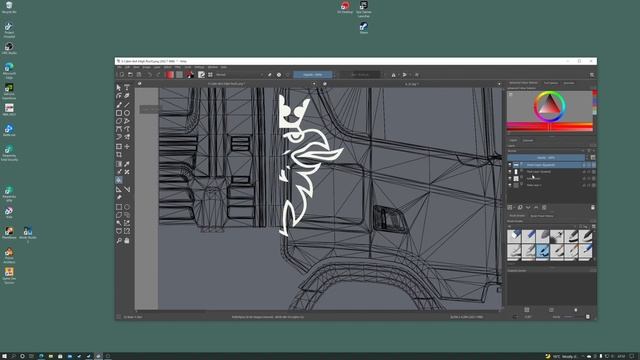The image size is (640, 360).
Task: Open the Filter menu
Action: click(178, 67)
